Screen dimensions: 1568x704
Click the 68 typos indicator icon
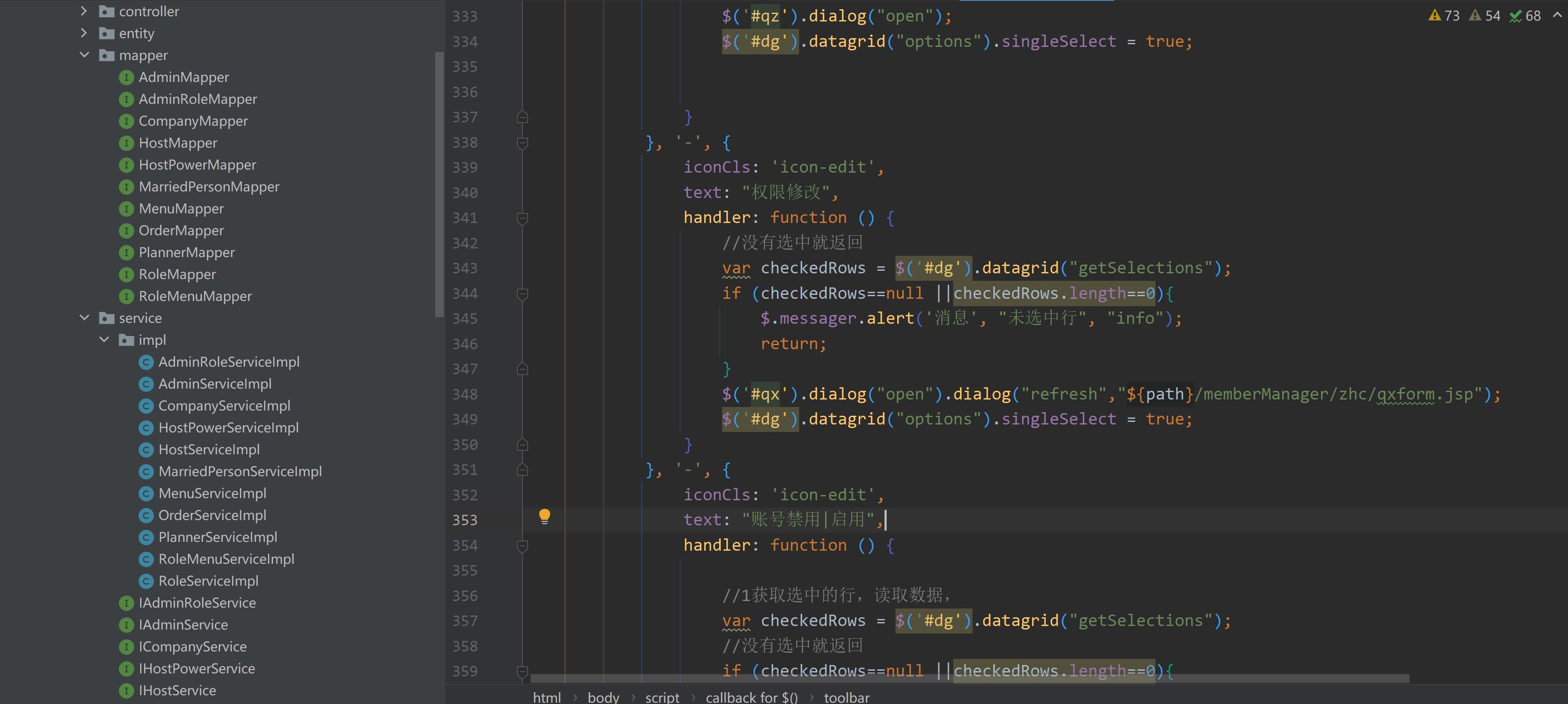(1515, 16)
